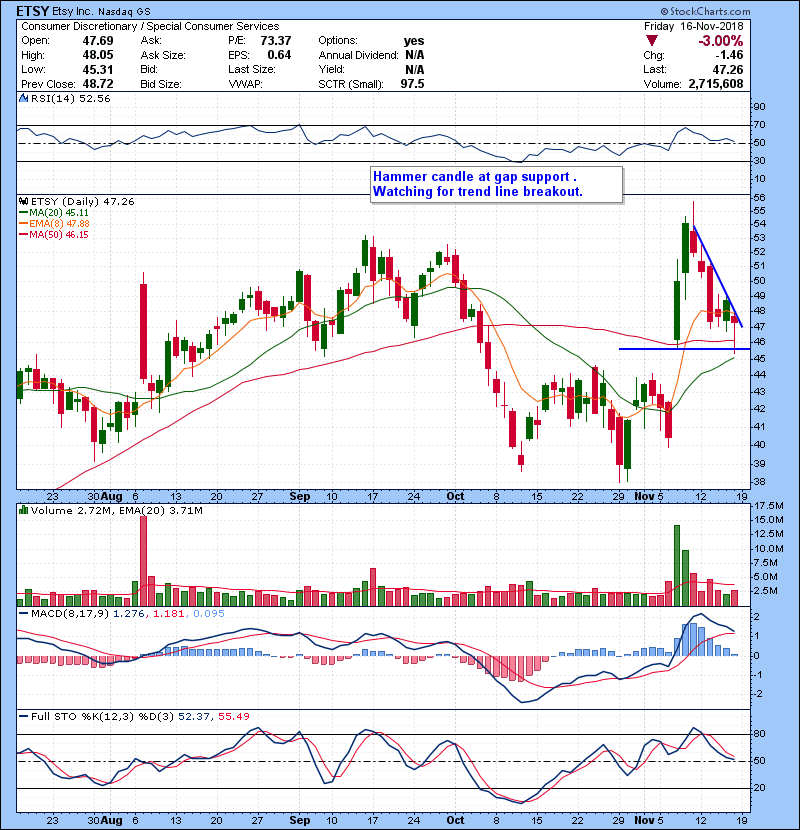The height and width of the screenshot is (830, 800).
Task: Click the blue descending trend line
Action: 718,276
